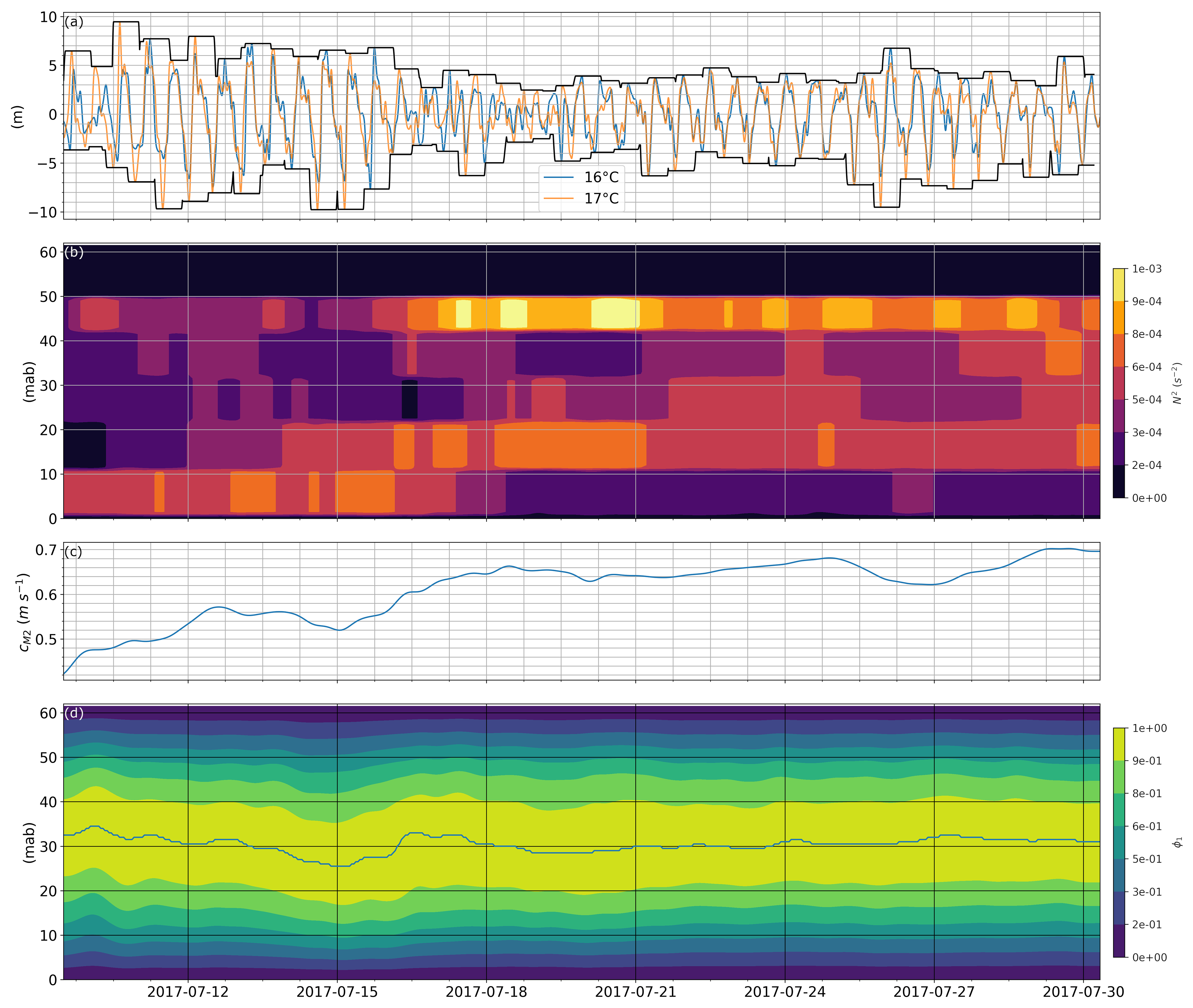Click the c_M2 (m s⁻¹) y-axis label
The width and height of the screenshot is (1193, 1008).
(24, 613)
